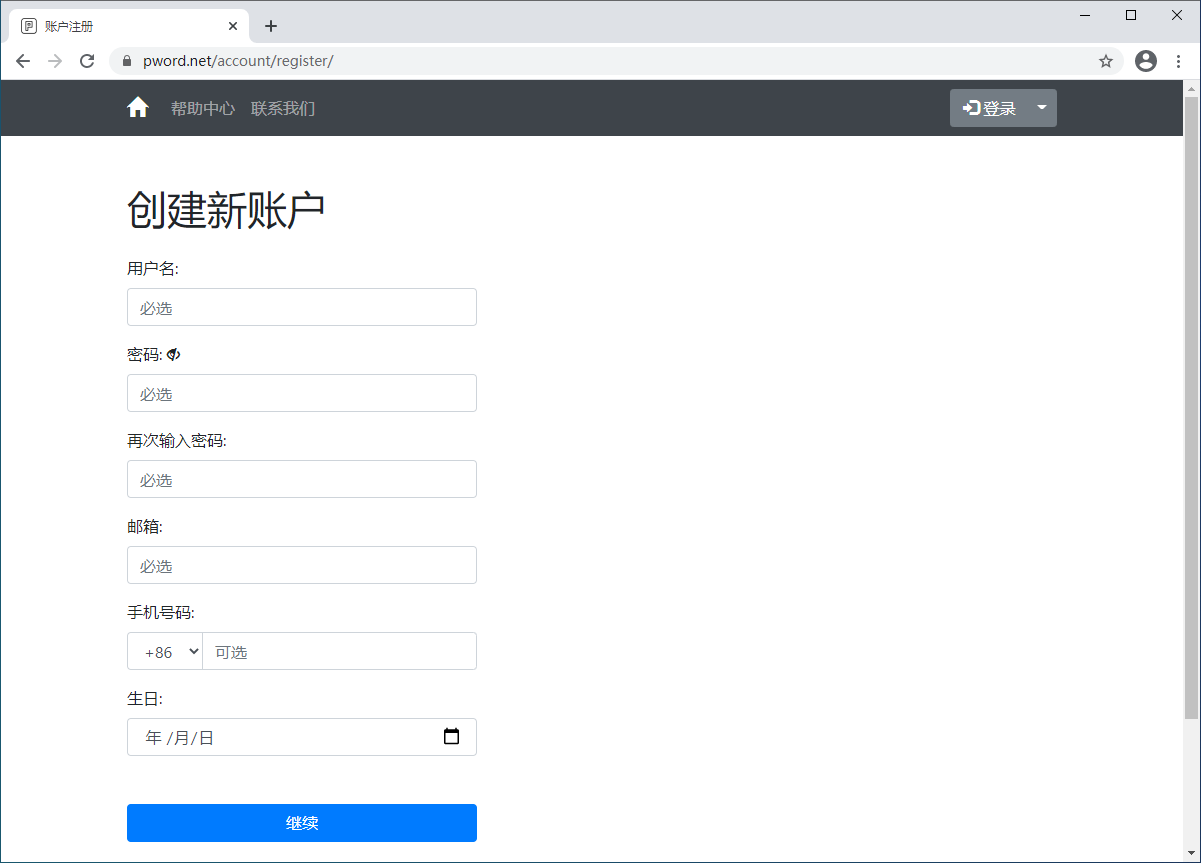
Task: Click the forward navigation arrow
Action: (x=55, y=61)
